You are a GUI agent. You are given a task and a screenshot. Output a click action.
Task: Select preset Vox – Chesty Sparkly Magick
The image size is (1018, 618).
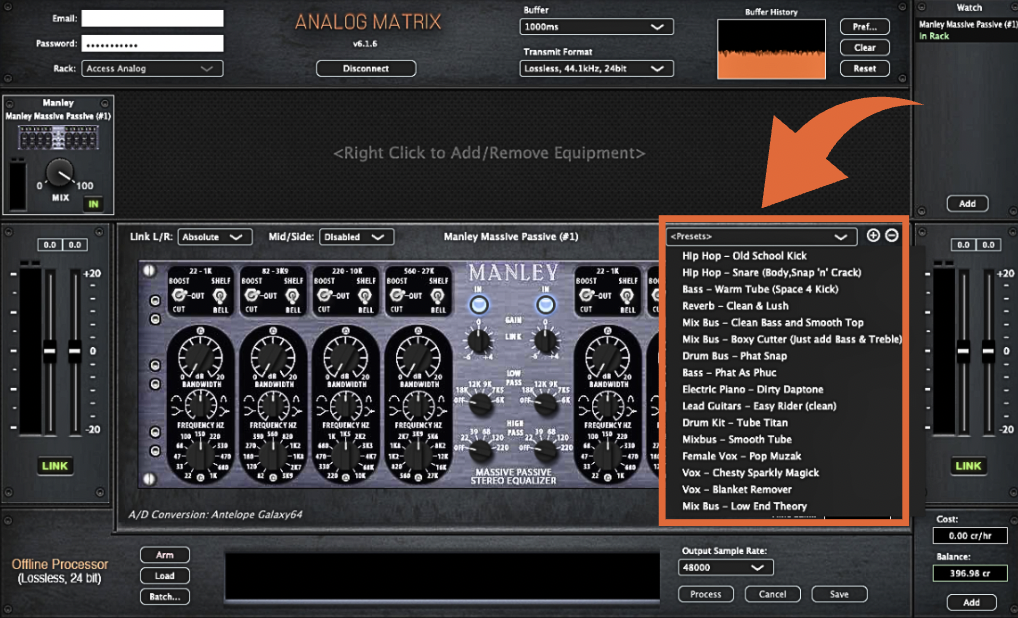click(x=751, y=473)
